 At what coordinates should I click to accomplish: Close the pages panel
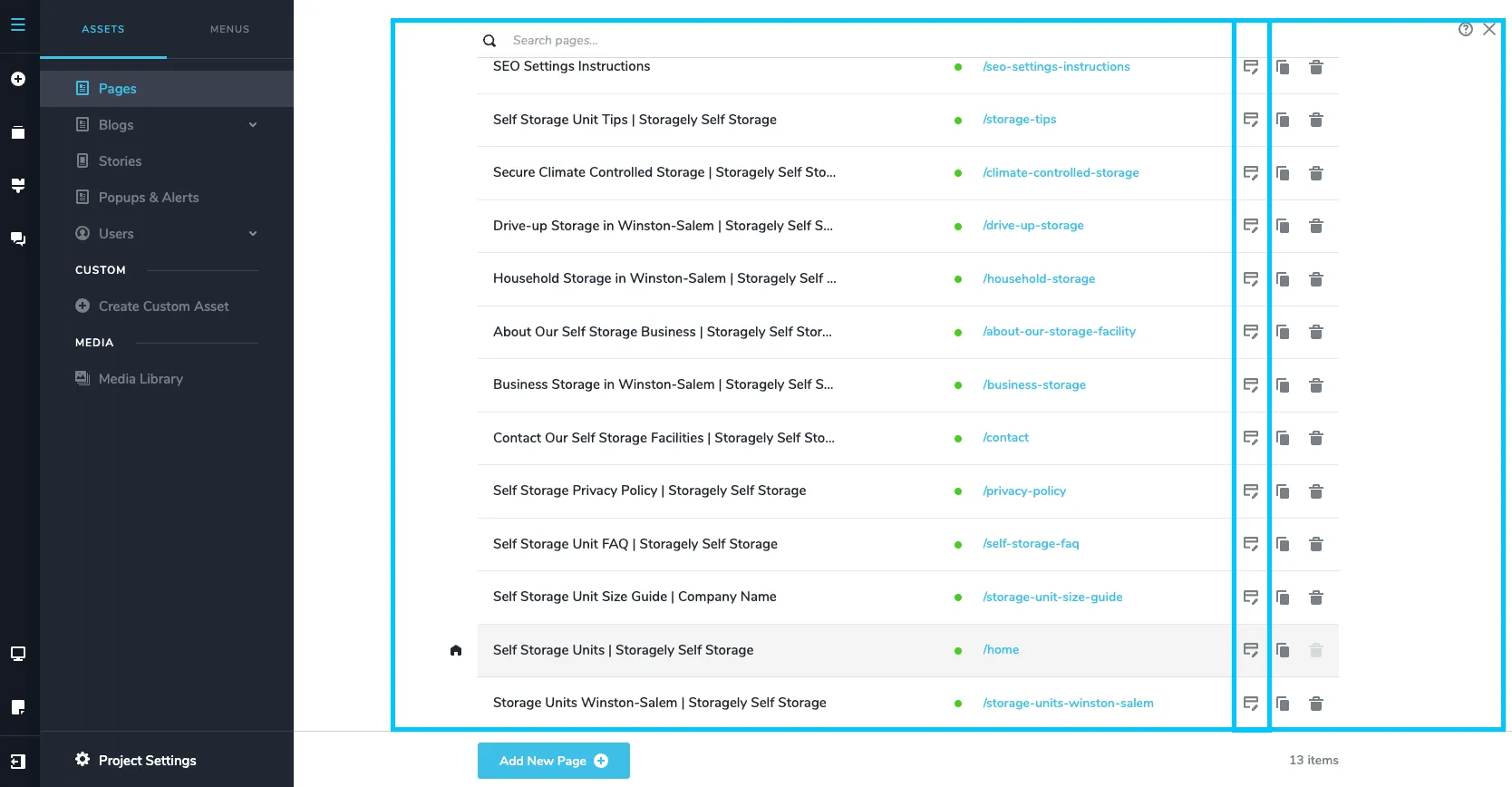coord(1489,29)
